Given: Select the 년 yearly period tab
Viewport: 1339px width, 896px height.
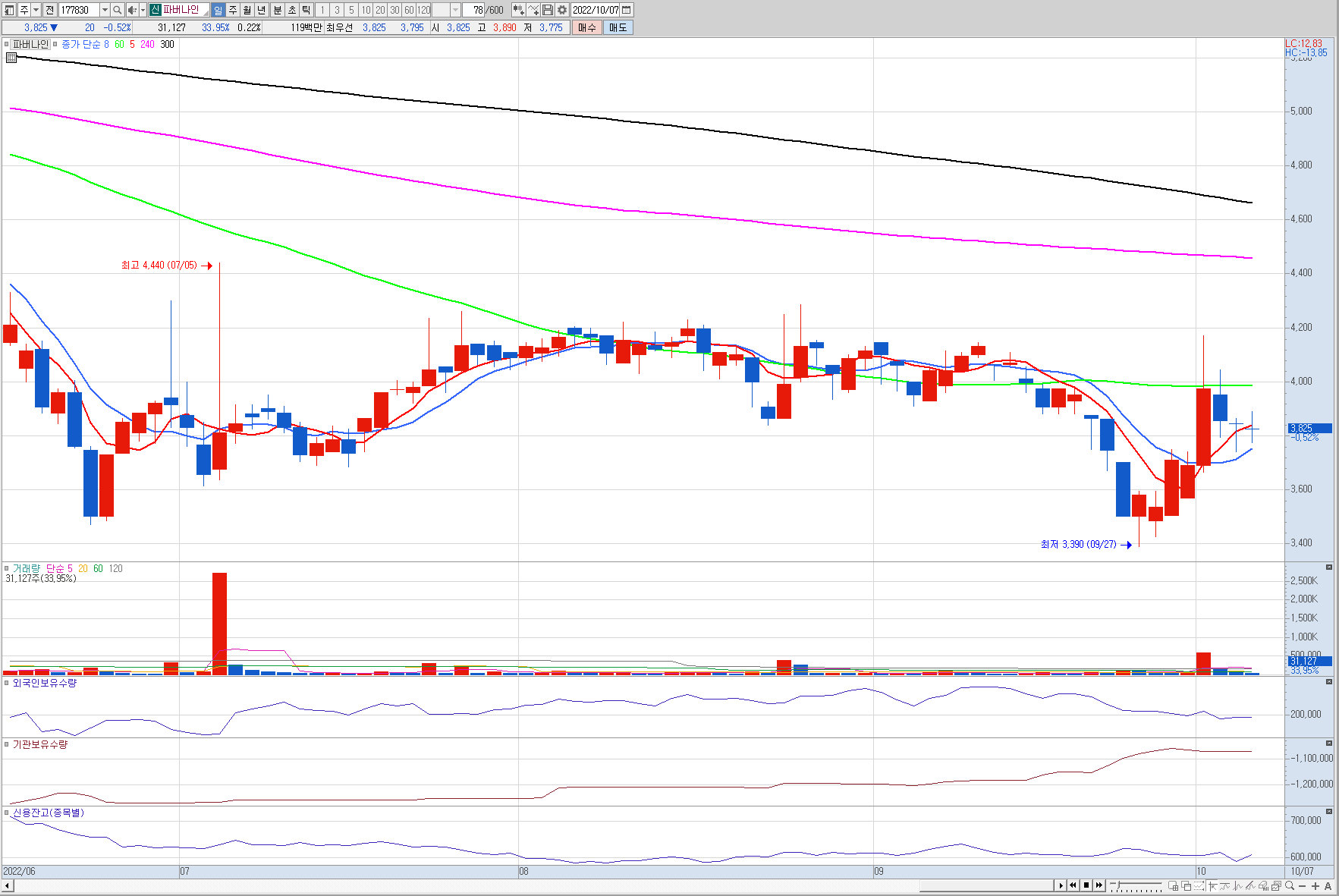Looking at the screenshot, I should (262, 10).
